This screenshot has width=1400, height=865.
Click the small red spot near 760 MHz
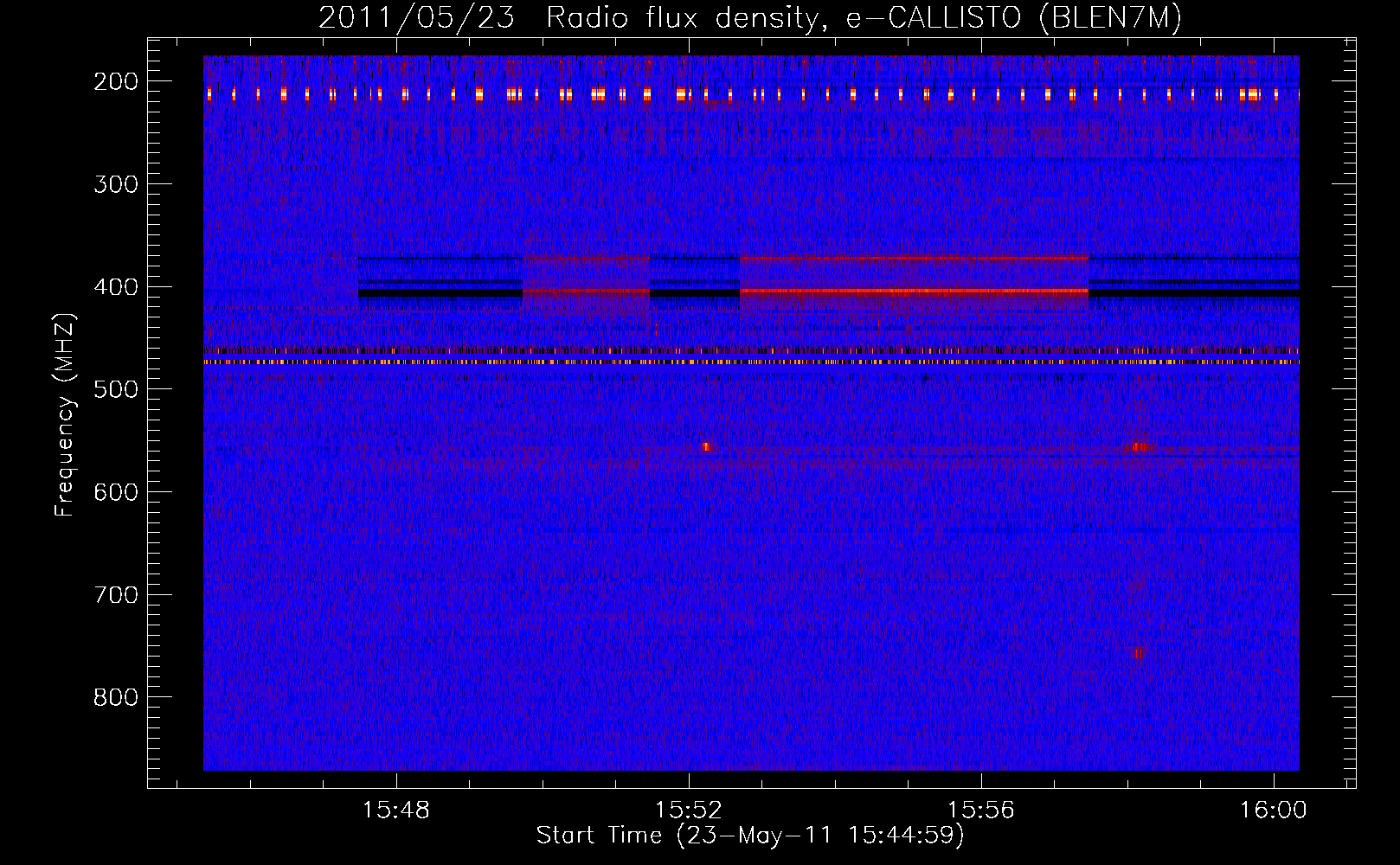tap(1139, 652)
